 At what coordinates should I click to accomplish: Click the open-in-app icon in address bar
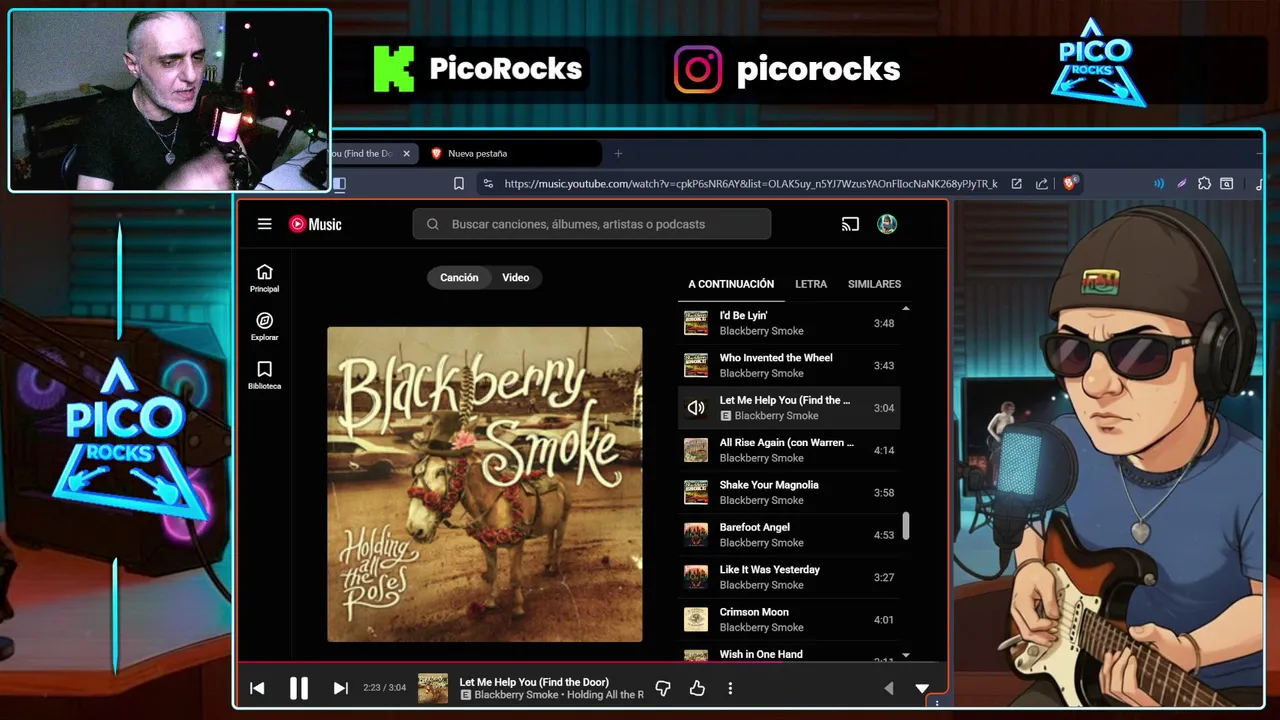(1016, 183)
